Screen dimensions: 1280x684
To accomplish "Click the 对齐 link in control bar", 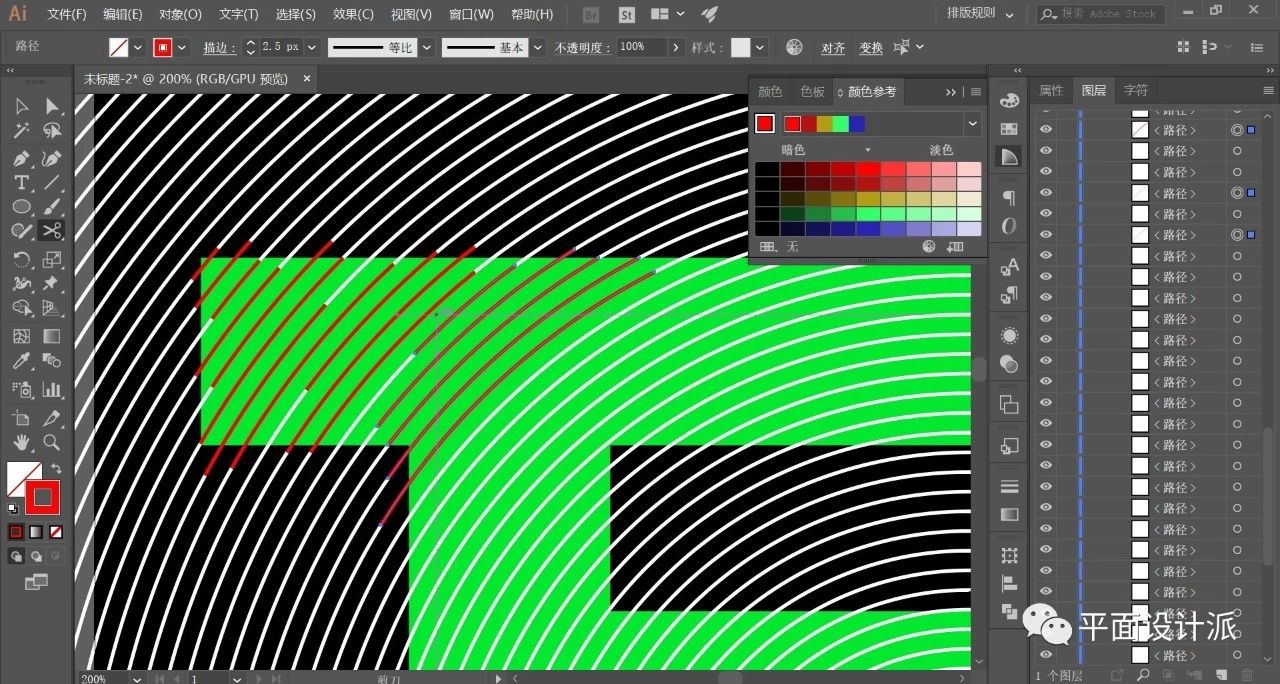I will click(x=833, y=48).
